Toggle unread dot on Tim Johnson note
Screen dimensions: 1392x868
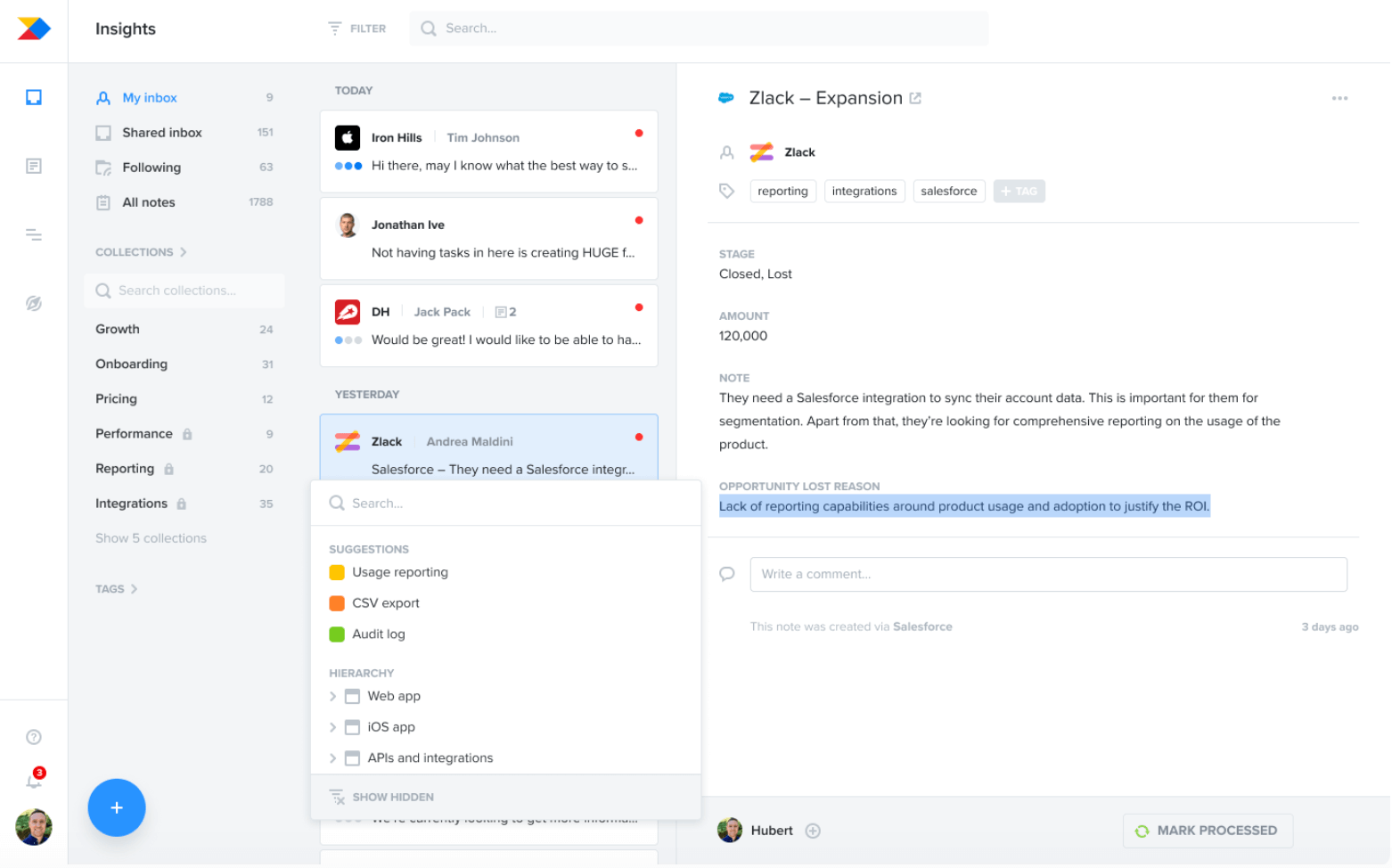coord(639,133)
